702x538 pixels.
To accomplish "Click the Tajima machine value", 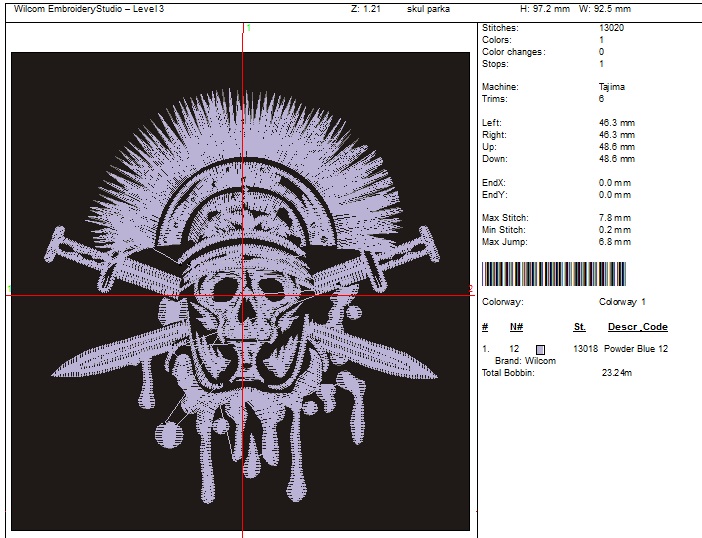I will click(x=611, y=87).
